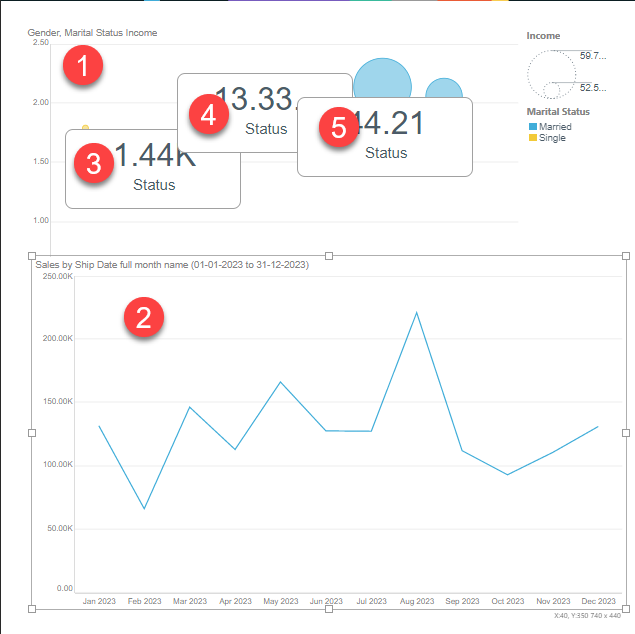635x634 pixels.
Task: Click the bottom-right corner handle of Sales chart
Action: tap(626, 608)
